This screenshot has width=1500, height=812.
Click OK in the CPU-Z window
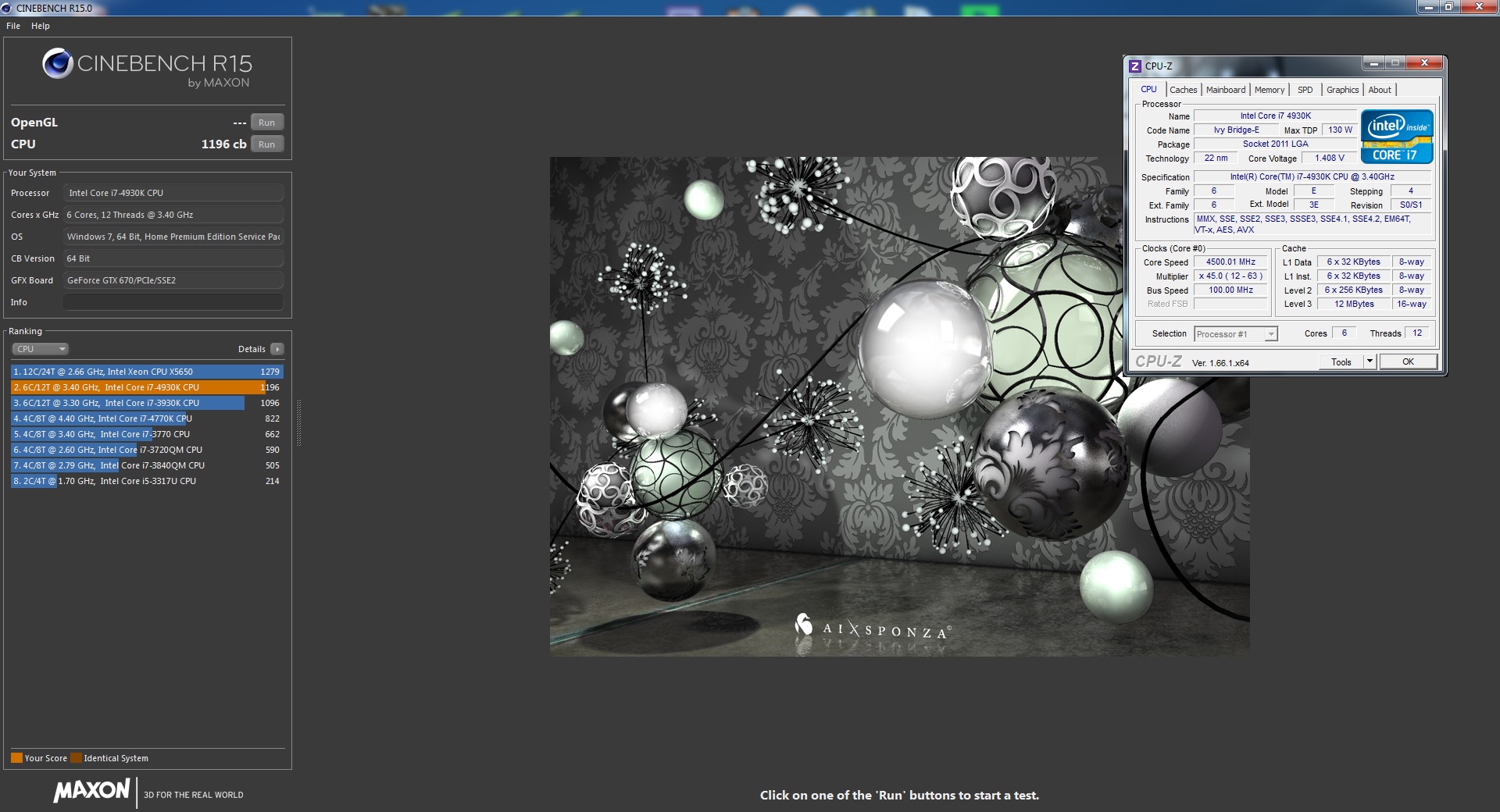click(1408, 361)
